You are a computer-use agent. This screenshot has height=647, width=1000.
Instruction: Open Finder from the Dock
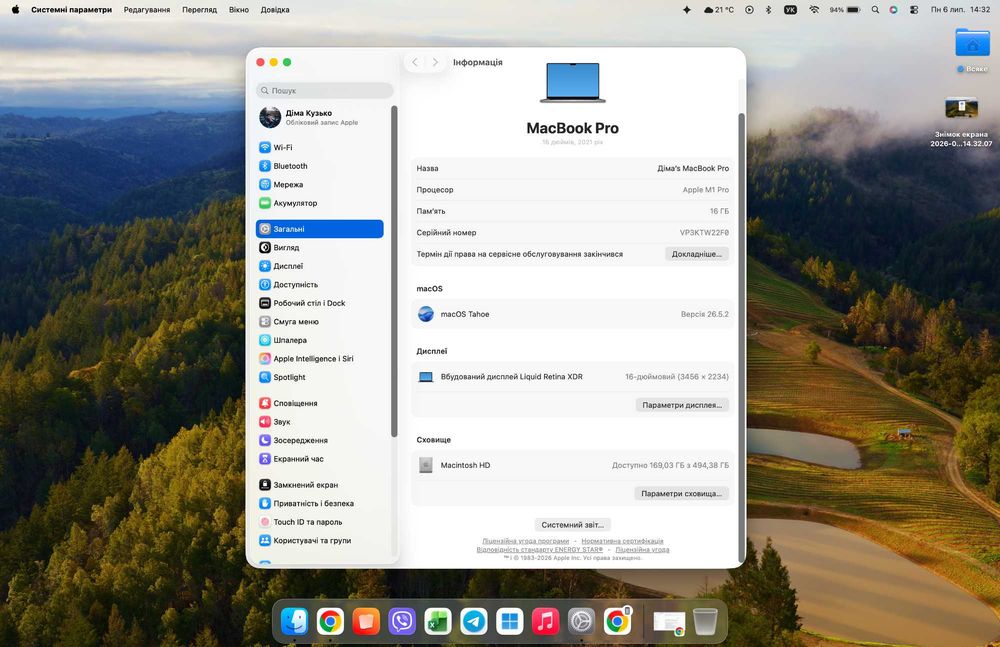point(294,621)
